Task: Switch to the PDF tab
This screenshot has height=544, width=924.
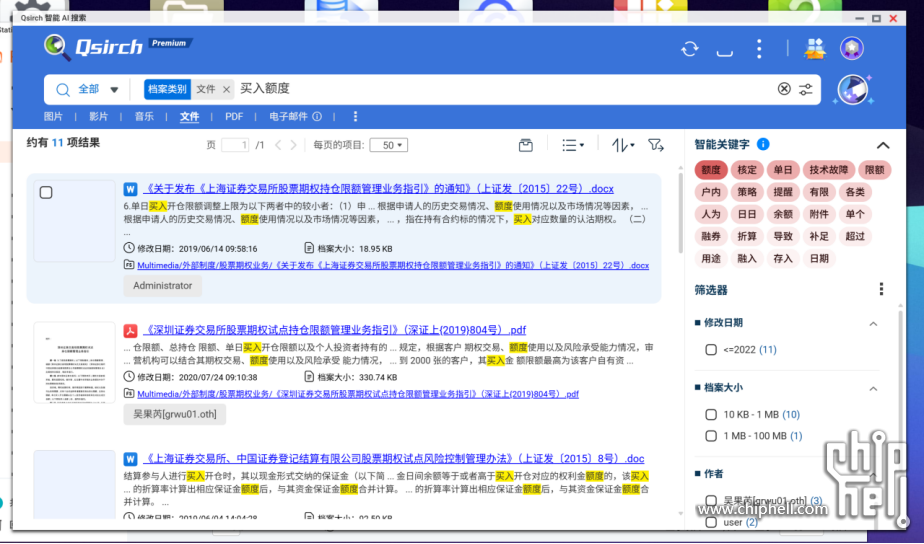Action: click(234, 116)
